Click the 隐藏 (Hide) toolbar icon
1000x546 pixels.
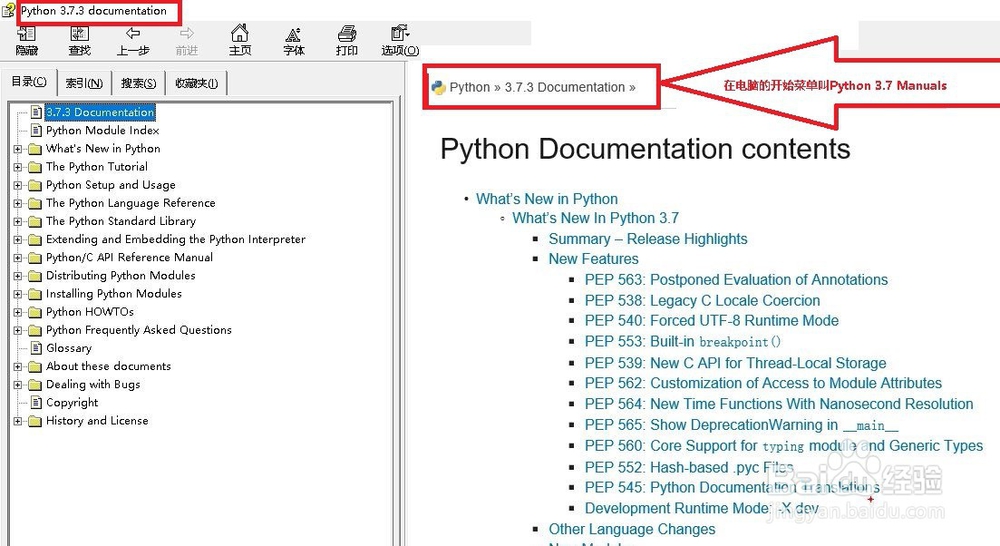tap(27, 41)
